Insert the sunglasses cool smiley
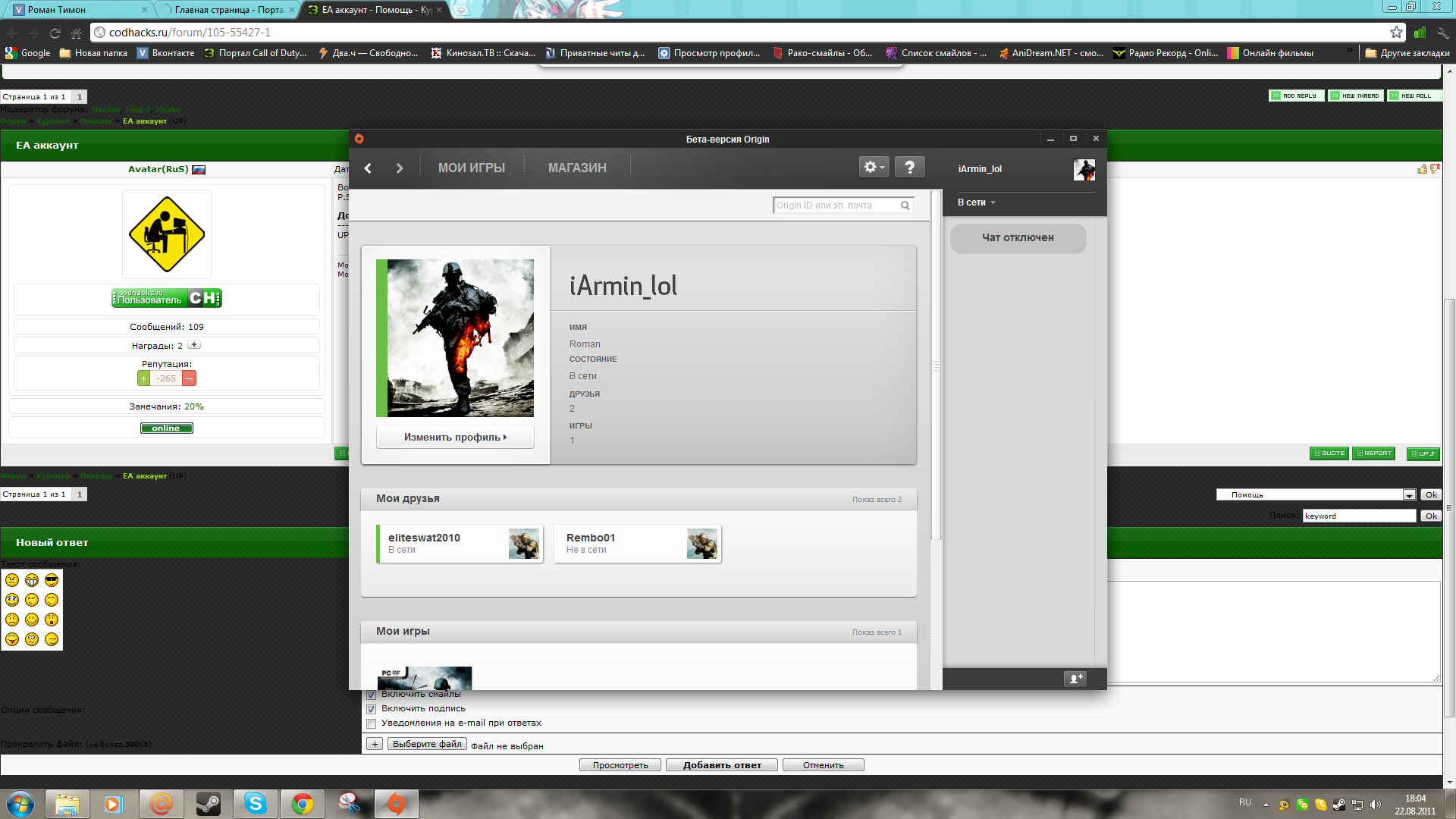 pyautogui.click(x=52, y=580)
